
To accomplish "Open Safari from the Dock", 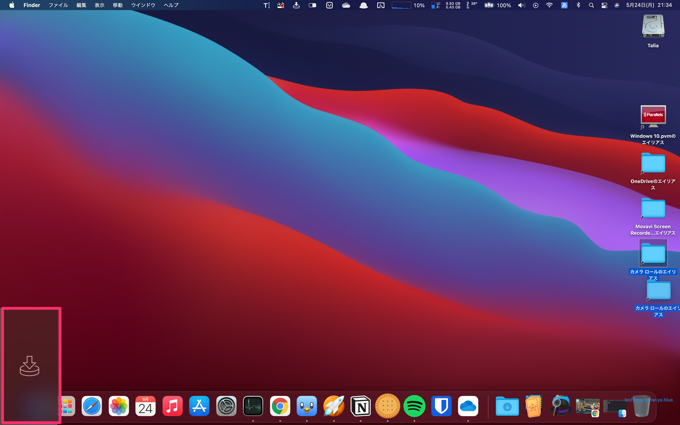I will [x=92, y=406].
